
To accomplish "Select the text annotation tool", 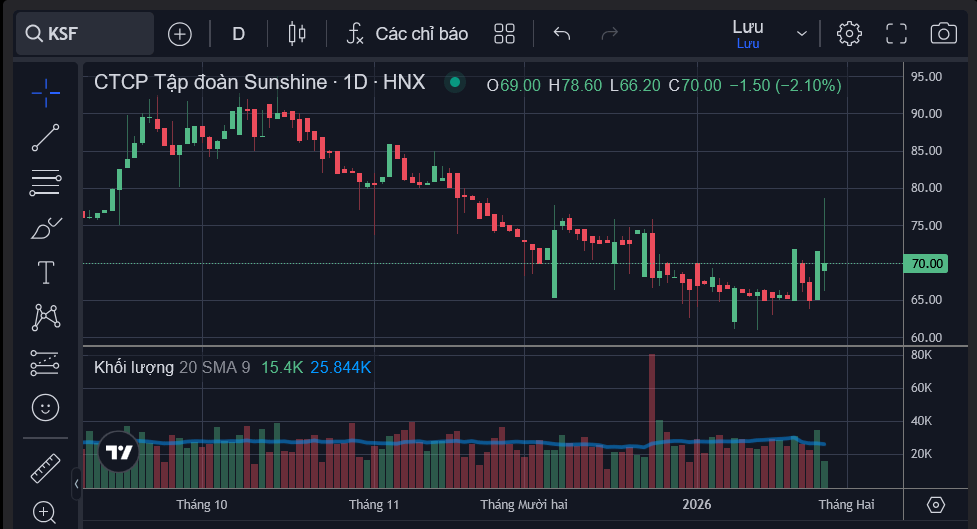I will click(x=45, y=272).
